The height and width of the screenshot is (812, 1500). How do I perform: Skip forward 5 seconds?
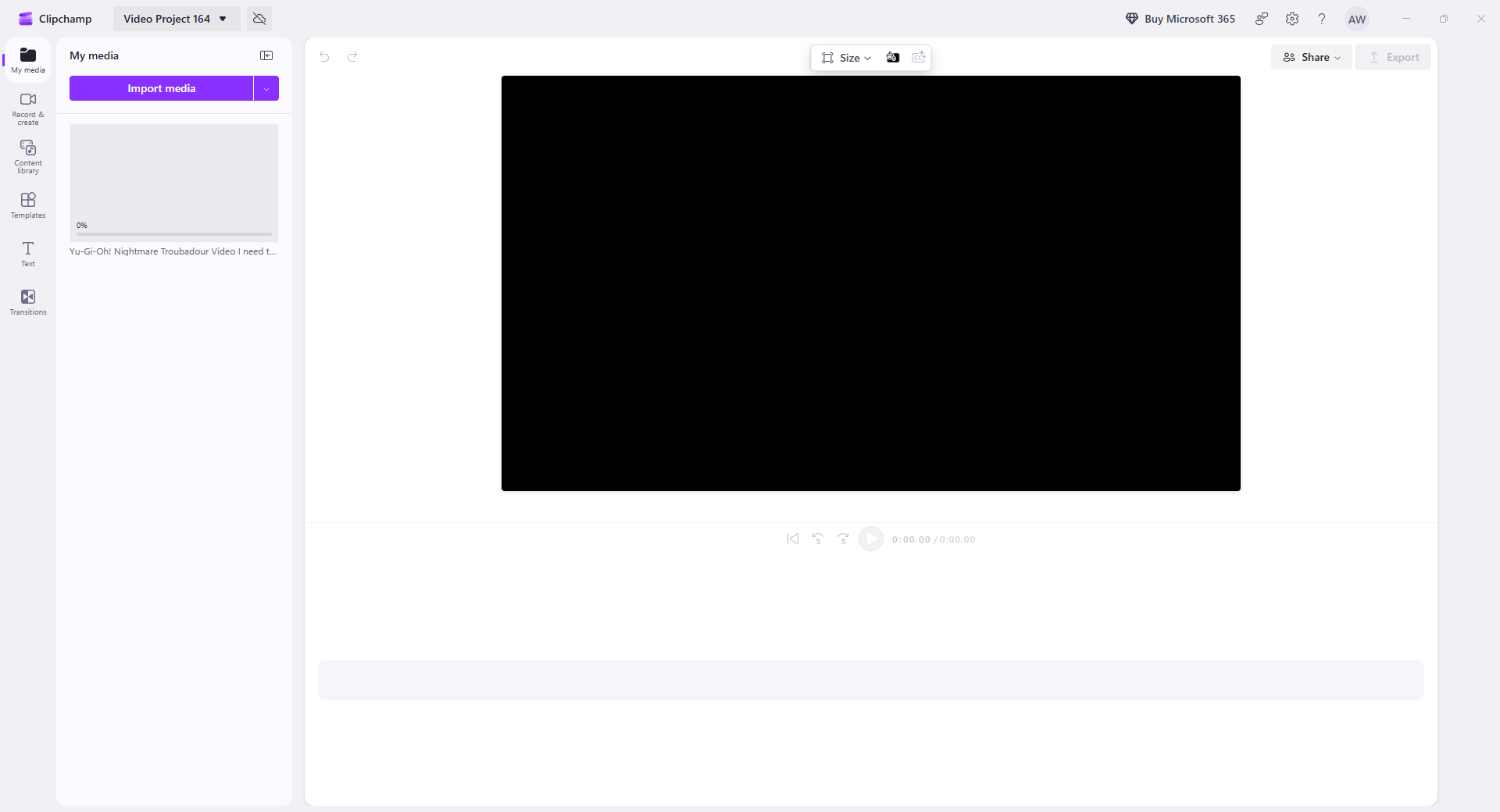[843, 539]
